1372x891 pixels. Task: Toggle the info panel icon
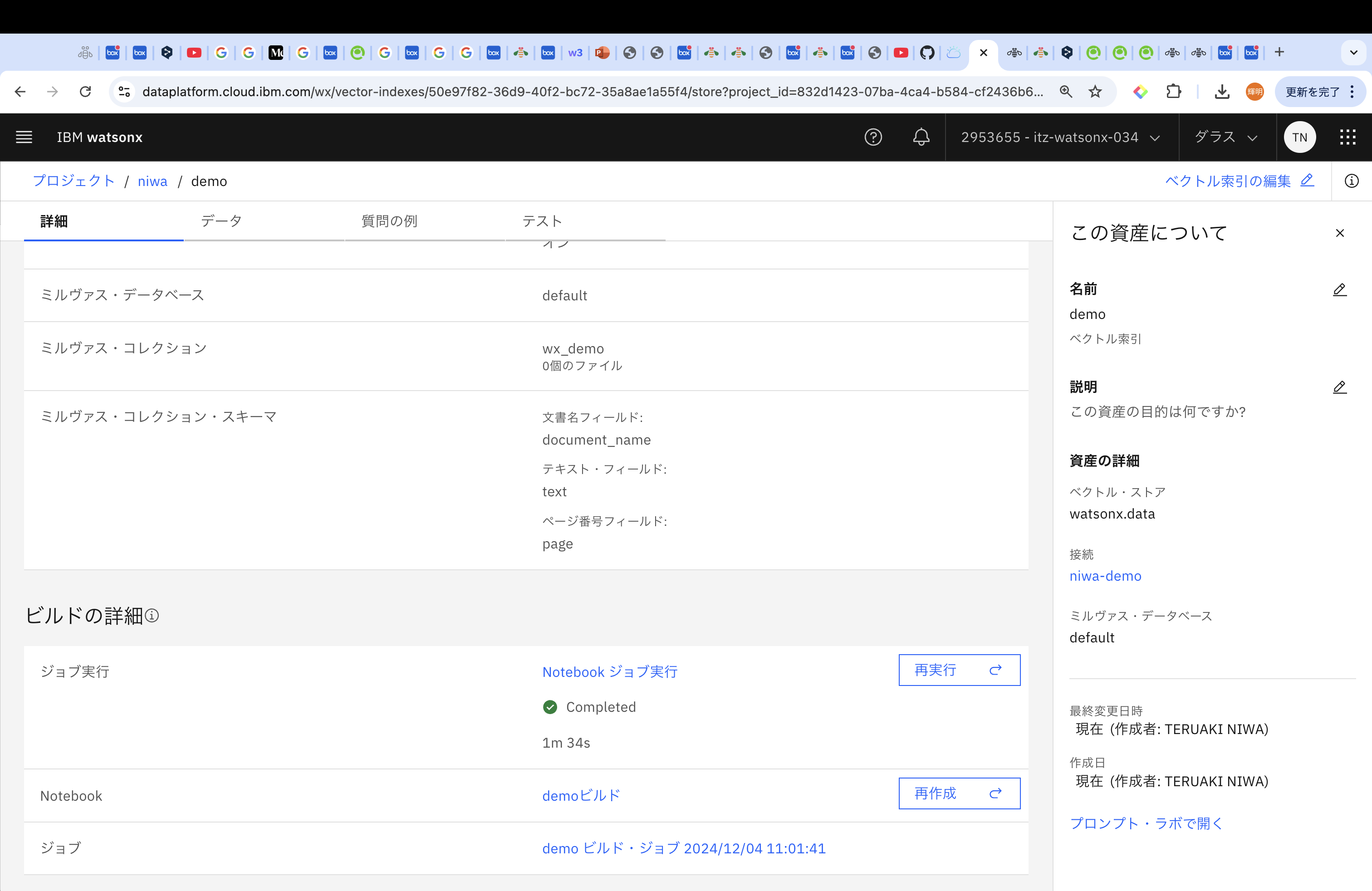(x=1351, y=181)
